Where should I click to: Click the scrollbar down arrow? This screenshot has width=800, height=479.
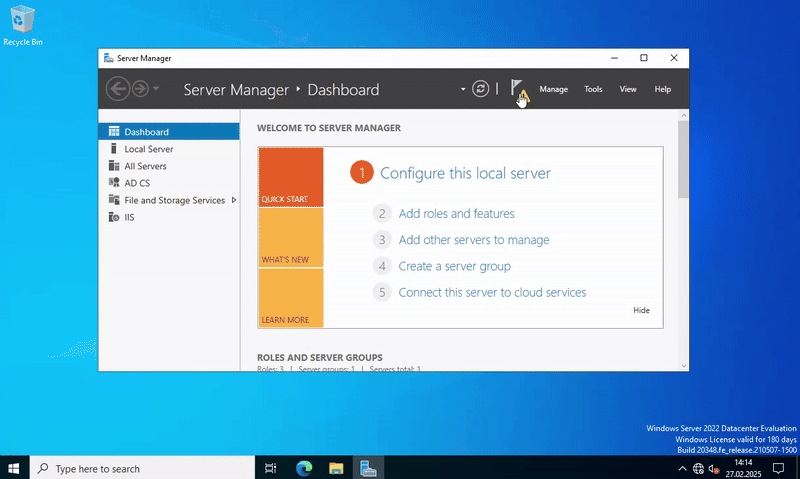tap(684, 366)
